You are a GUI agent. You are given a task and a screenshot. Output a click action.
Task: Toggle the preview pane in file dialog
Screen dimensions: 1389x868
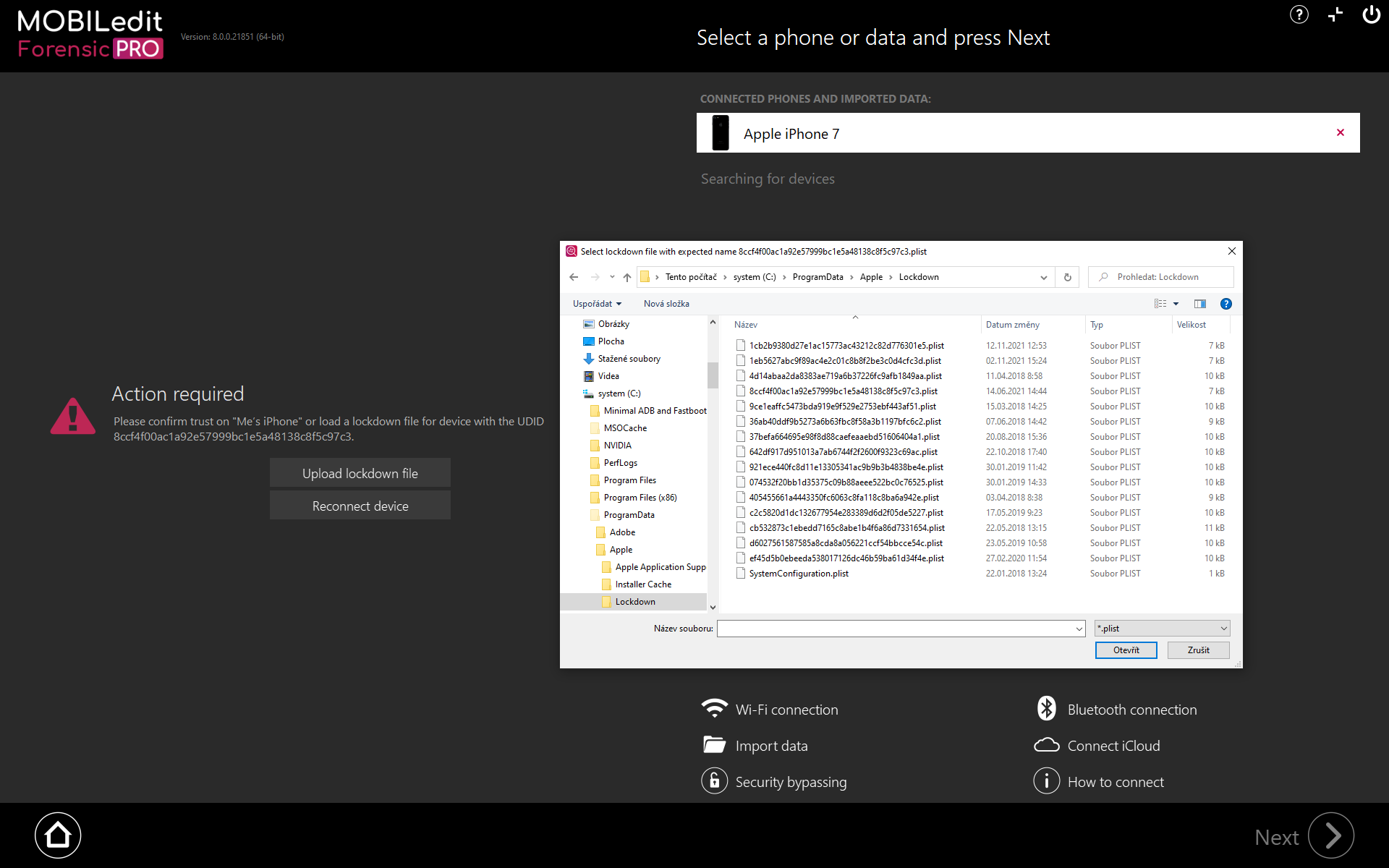(x=1200, y=304)
